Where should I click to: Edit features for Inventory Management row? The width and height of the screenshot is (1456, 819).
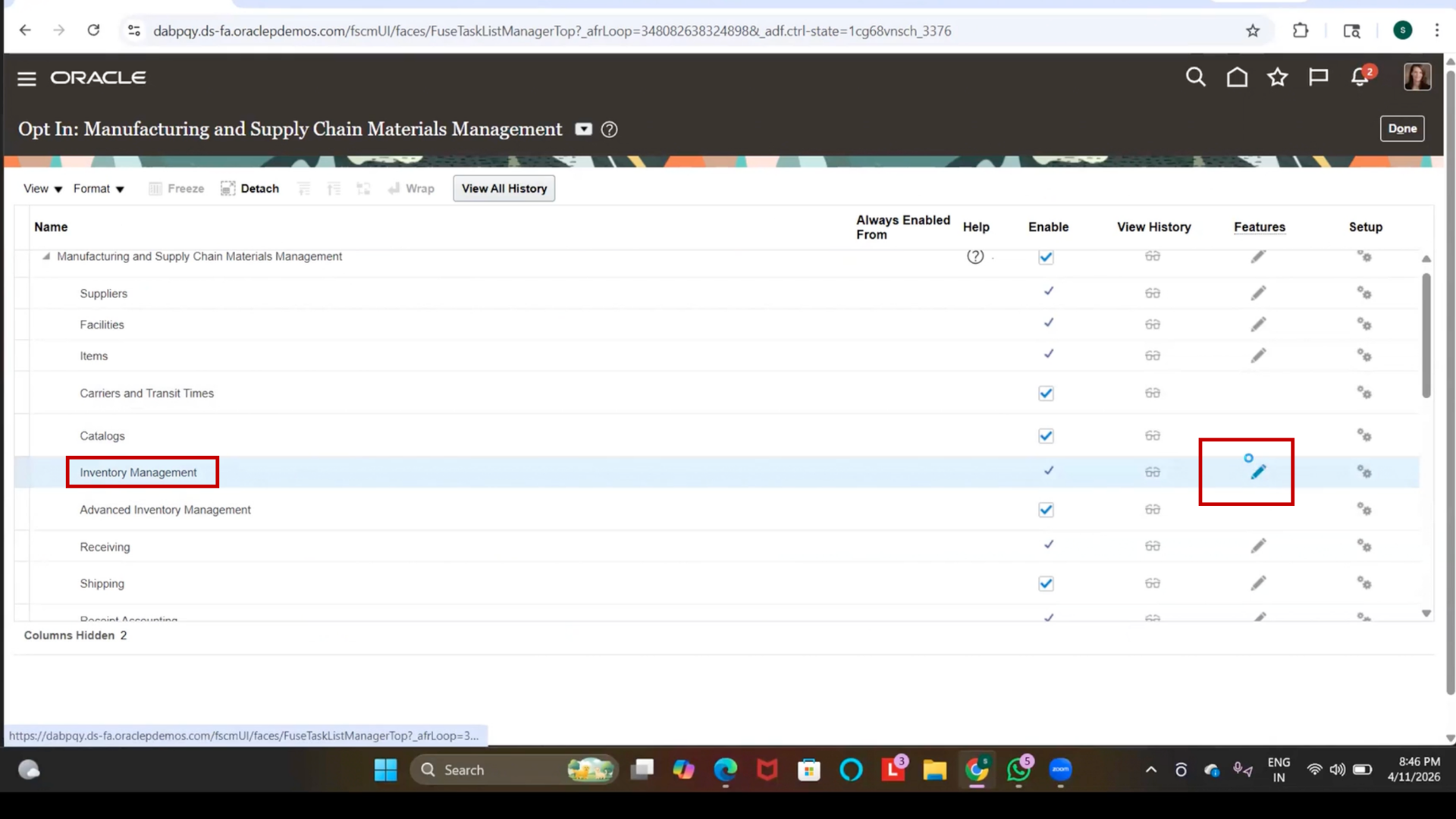1258,472
